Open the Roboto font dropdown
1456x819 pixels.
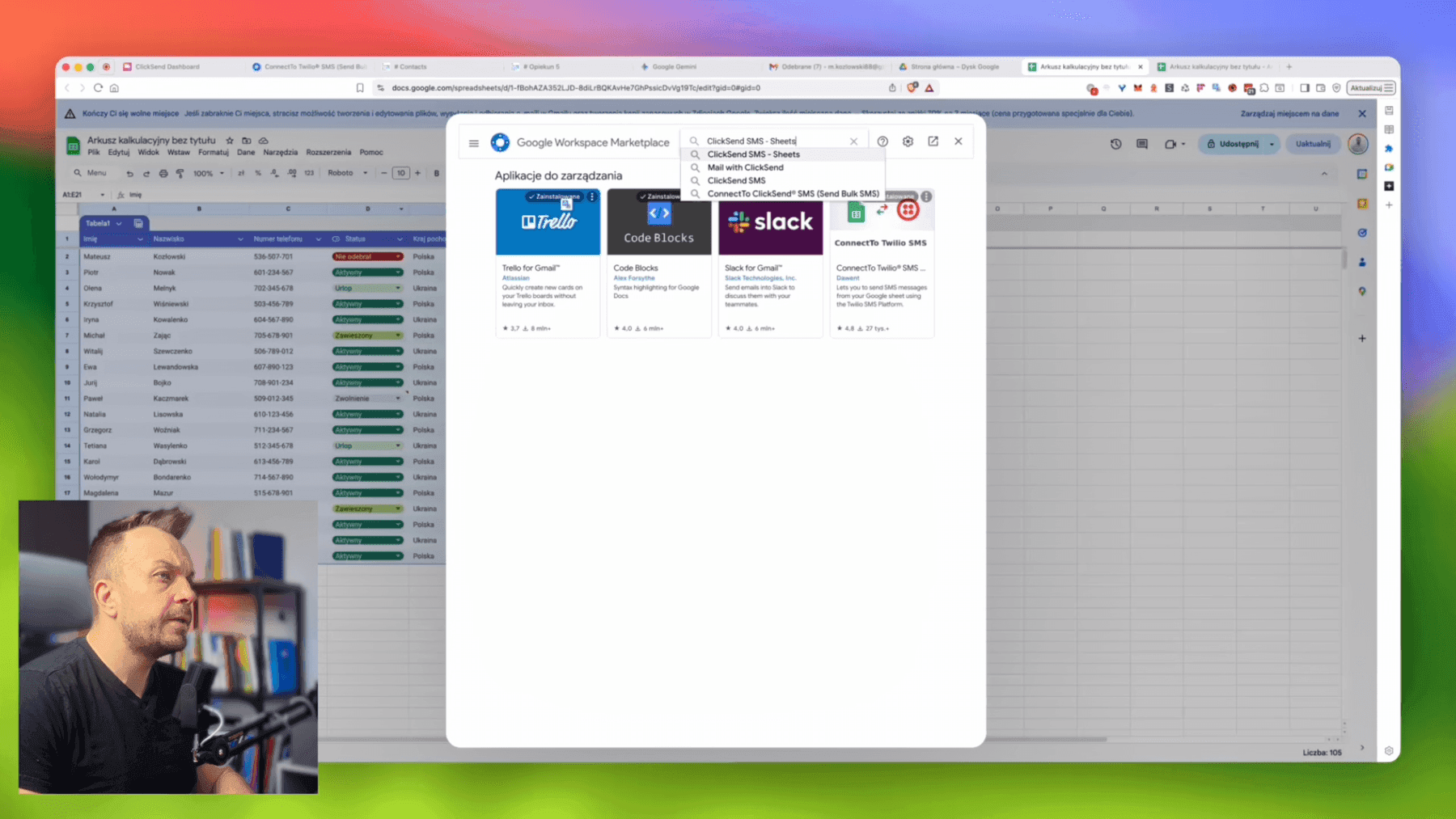pyautogui.click(x=348, y=173)
